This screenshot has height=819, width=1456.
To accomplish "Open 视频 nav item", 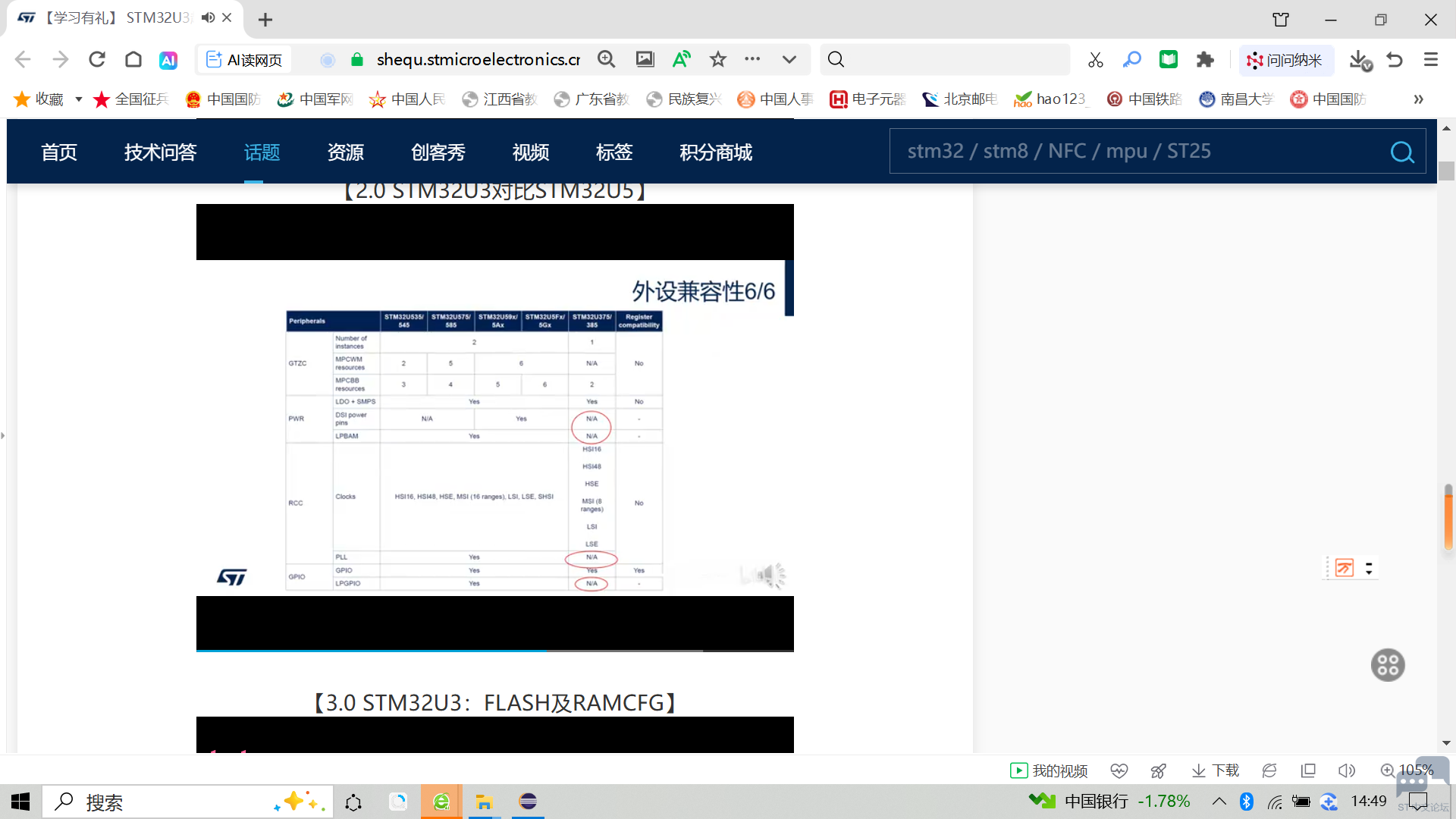I will point(531,152).
